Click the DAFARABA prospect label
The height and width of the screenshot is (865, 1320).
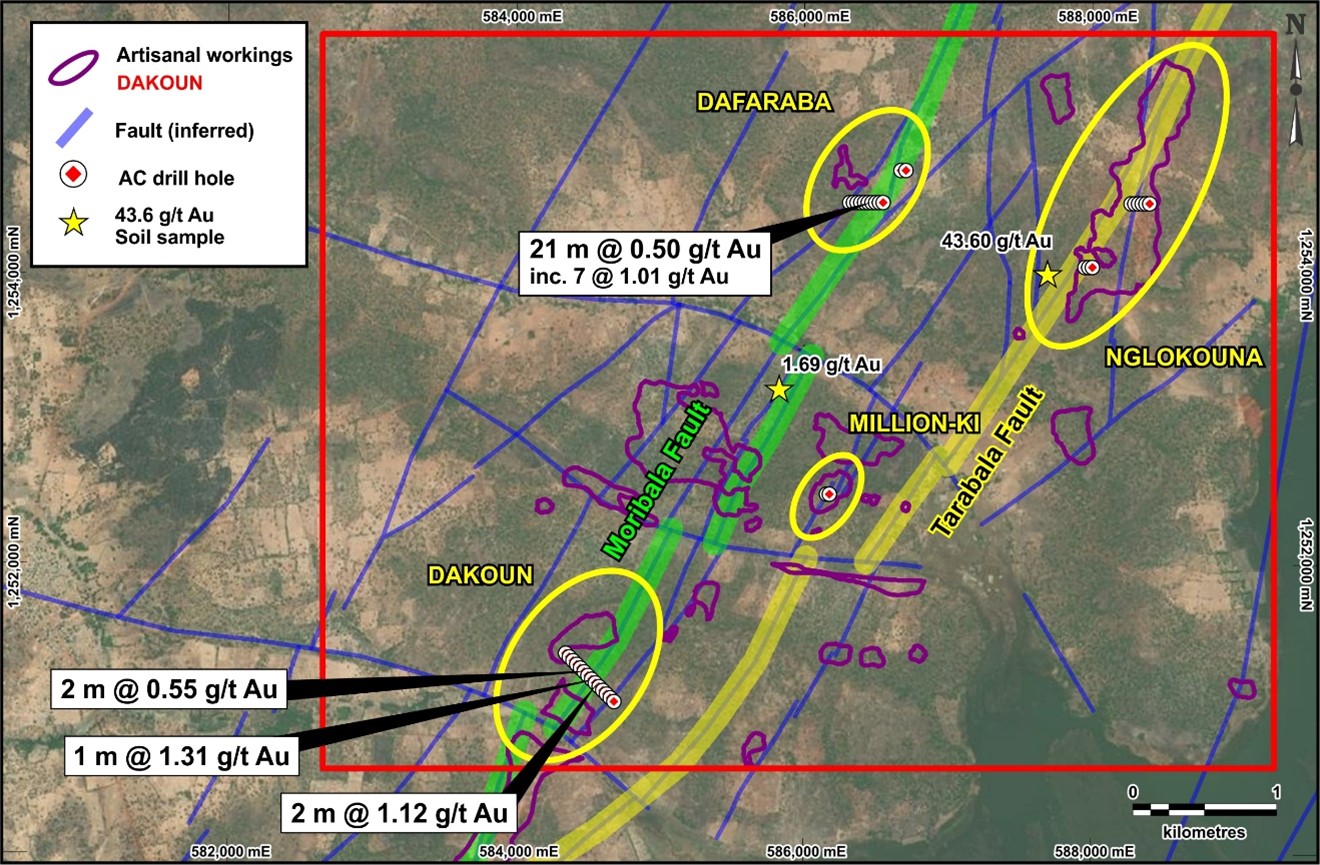(x=750, y=100)
